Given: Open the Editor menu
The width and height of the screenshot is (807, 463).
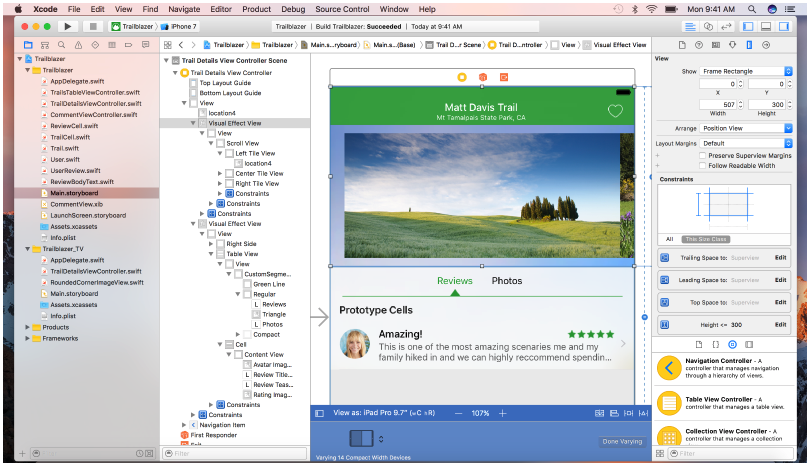Looking at the screenshot, I should (x=219, y=8).
